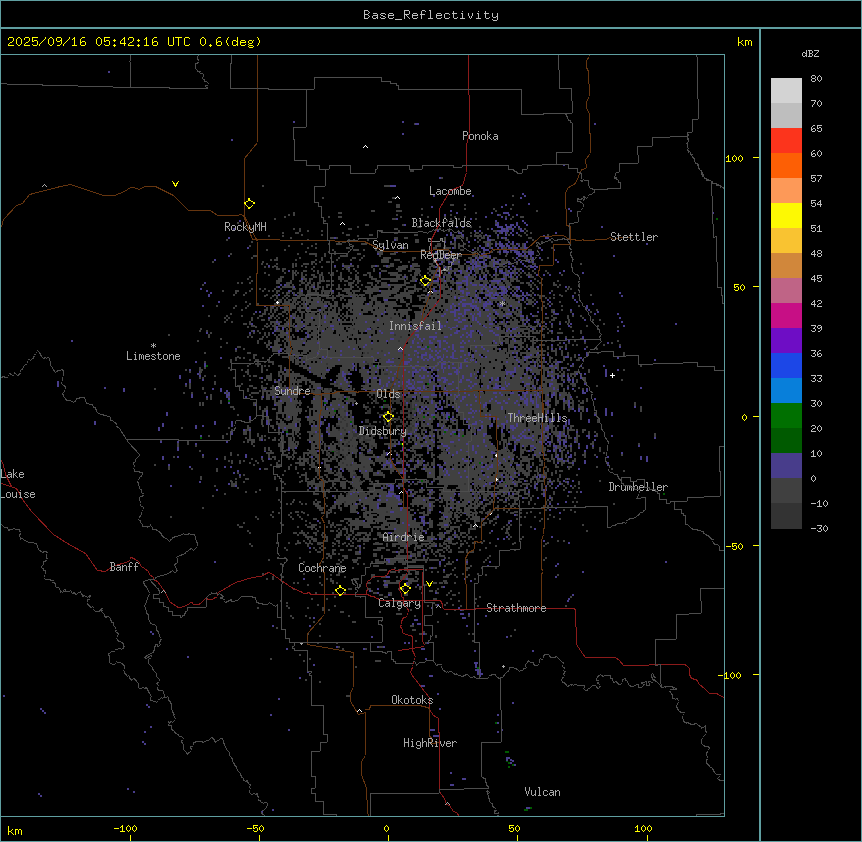Click the yellow diamond marker above RockyMH

(x=250, y=204)
